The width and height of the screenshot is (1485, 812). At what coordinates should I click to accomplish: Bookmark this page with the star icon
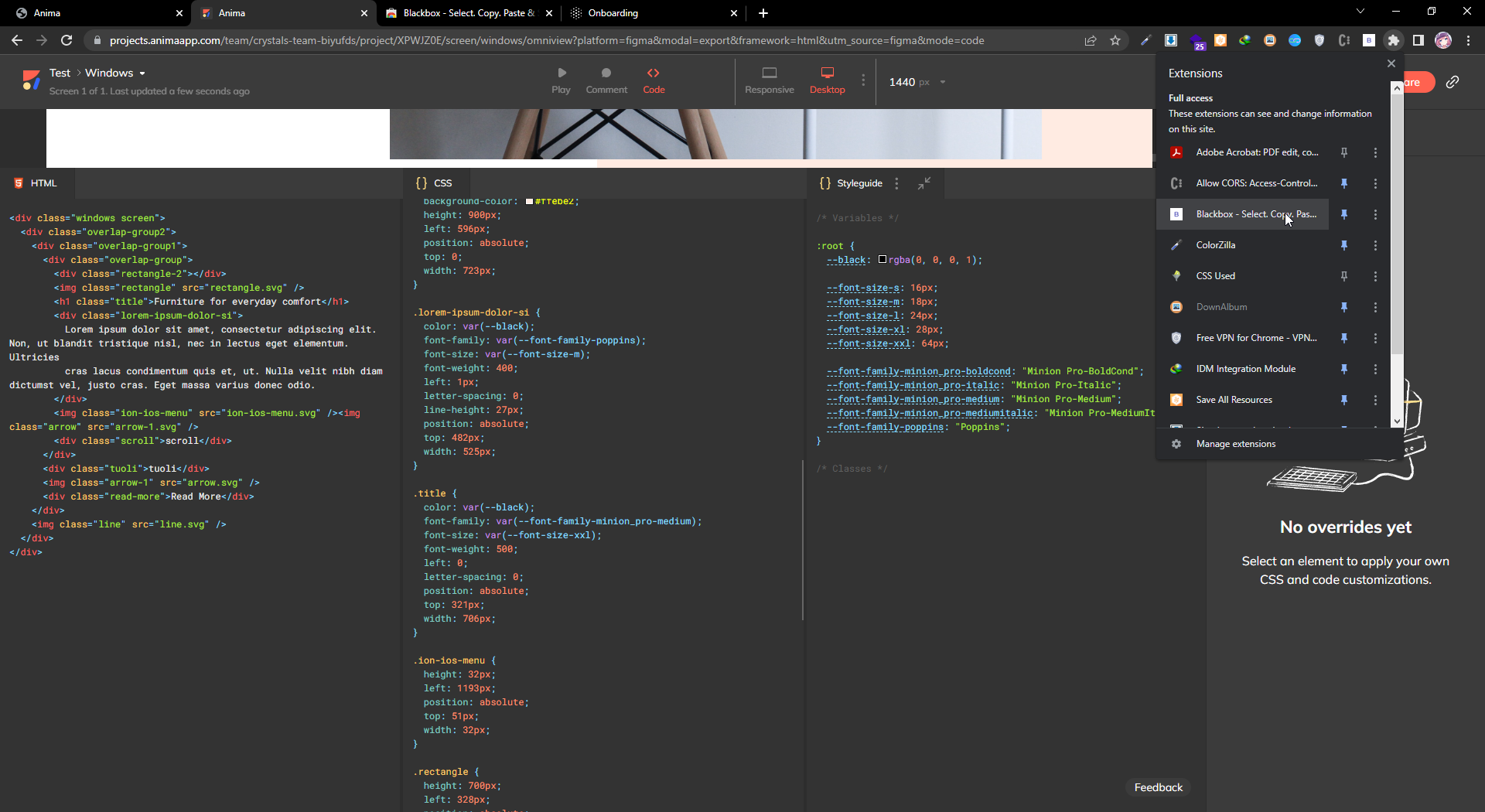[1115, 40]
